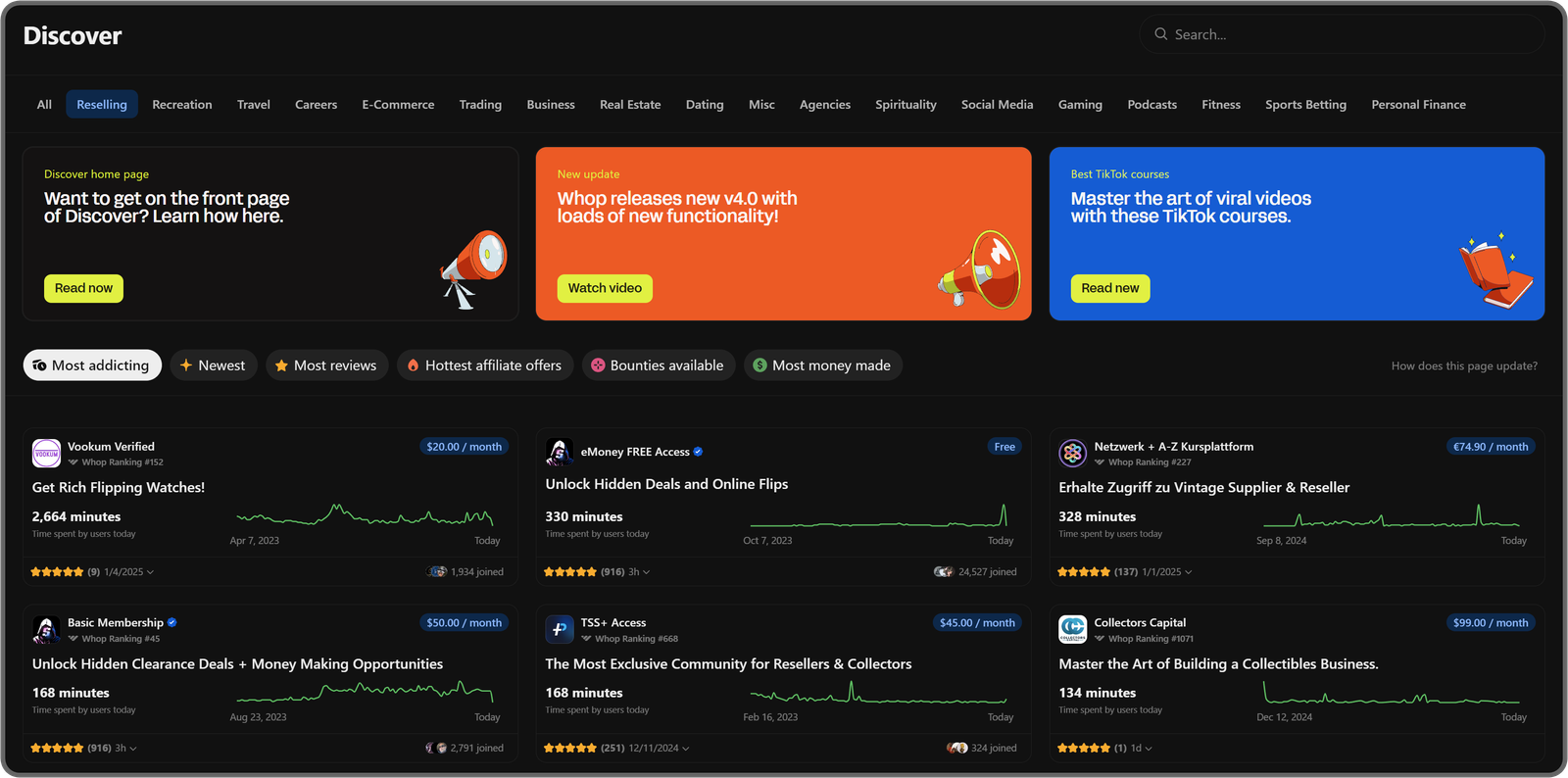This screenshot has height=778, width=1568.
Task: Click star rating on Collectors Capital card
Action: point(1084,748)
